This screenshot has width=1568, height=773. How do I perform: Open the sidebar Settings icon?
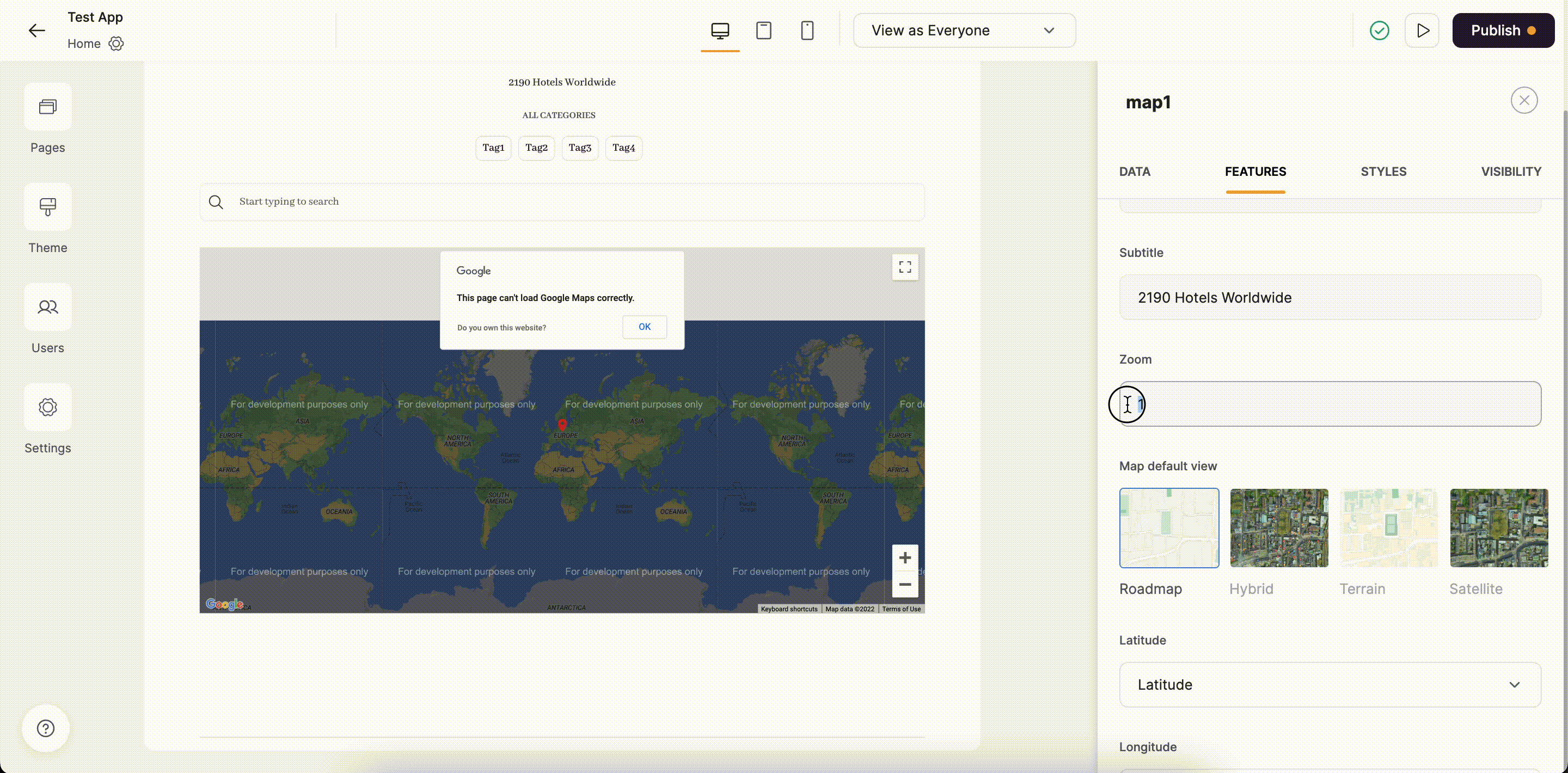coord(47,407)
